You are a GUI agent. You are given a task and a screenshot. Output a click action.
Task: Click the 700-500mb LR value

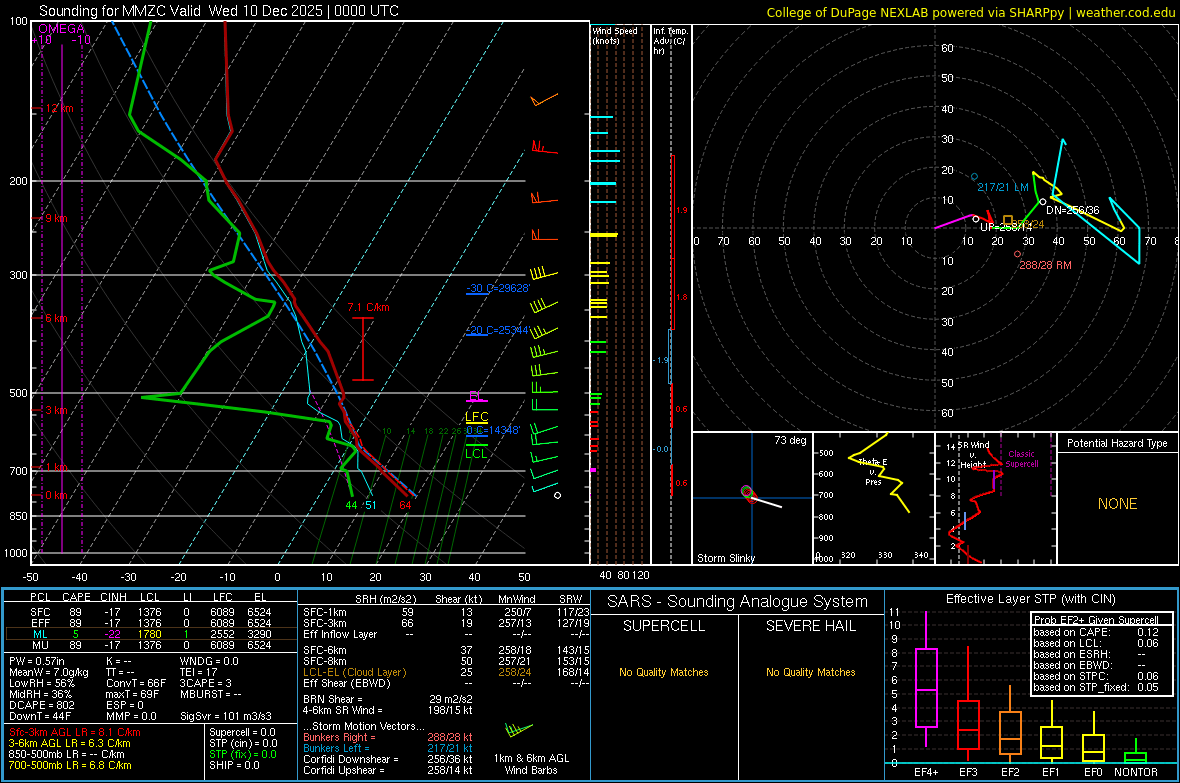pyautogui.click(x=70, y=765)
